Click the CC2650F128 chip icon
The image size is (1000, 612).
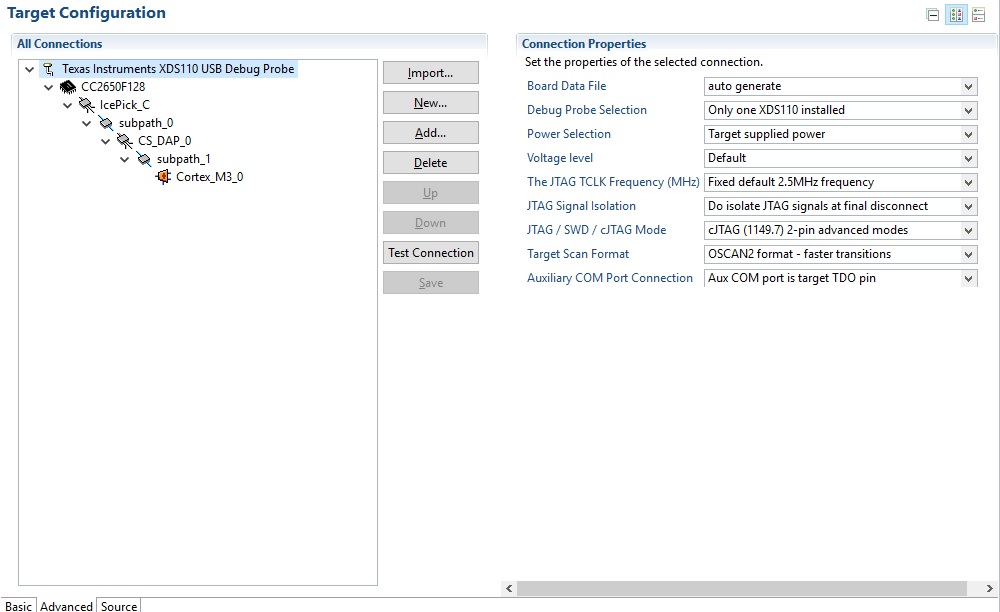click(x=68, y=87)
